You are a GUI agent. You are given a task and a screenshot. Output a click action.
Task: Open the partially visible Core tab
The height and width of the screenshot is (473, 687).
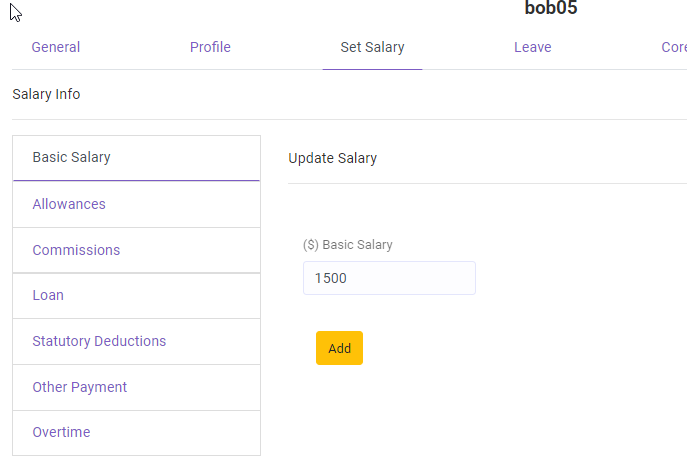pyautogui.click(x=673, y=47)
